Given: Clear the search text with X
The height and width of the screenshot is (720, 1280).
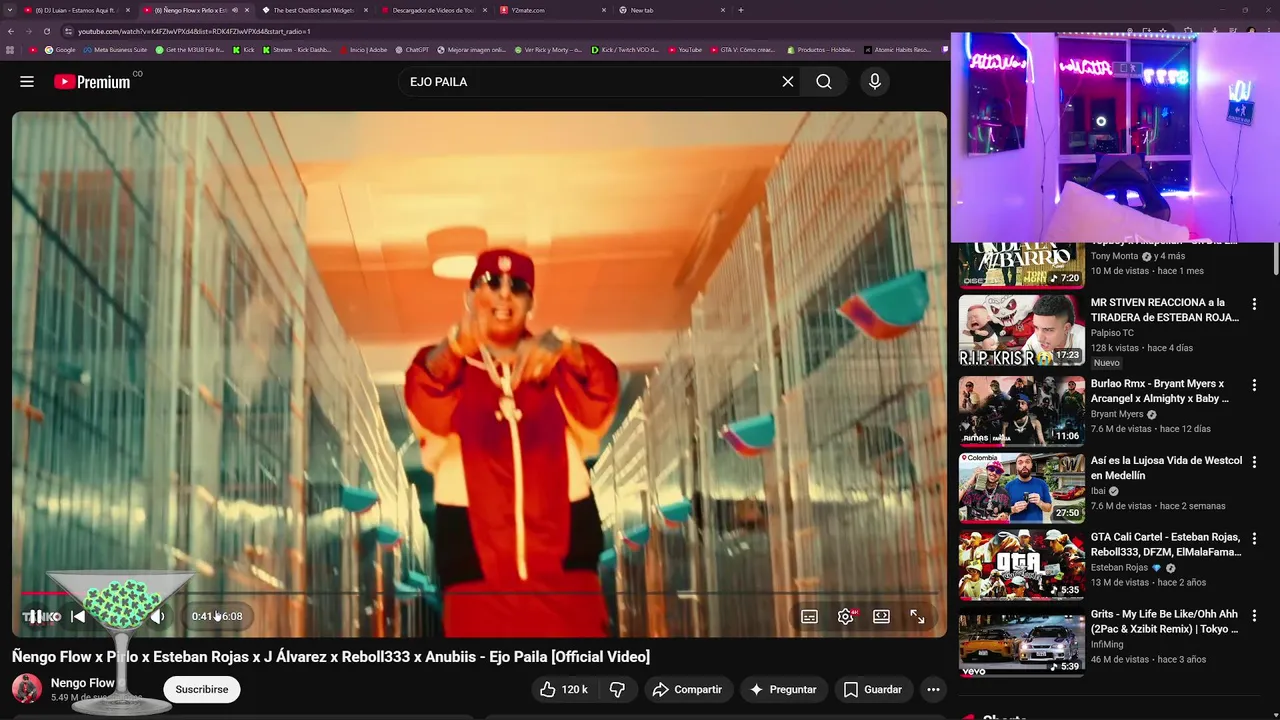Looking at the screenshot, I should [x=788, y=82].
